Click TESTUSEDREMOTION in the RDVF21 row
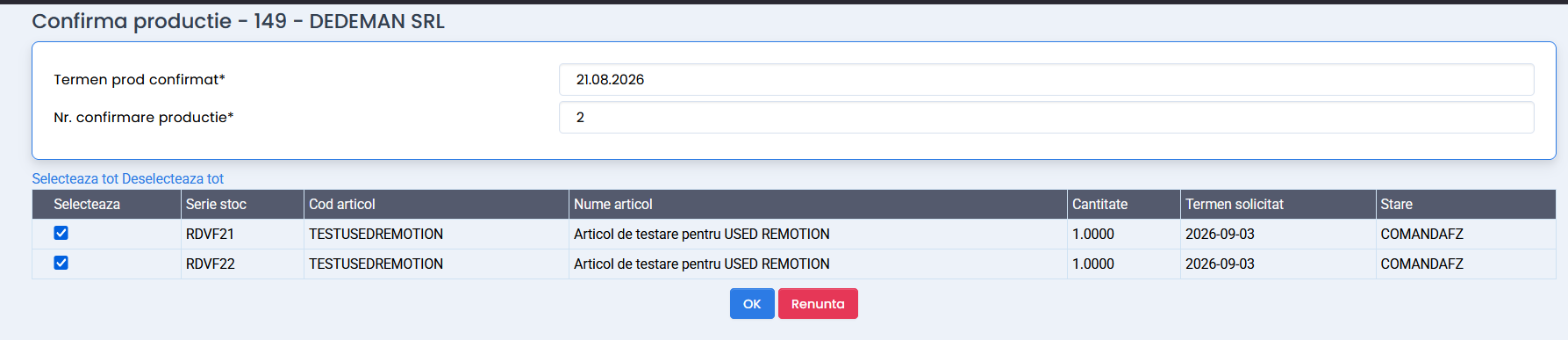 [x=376, y=234]
